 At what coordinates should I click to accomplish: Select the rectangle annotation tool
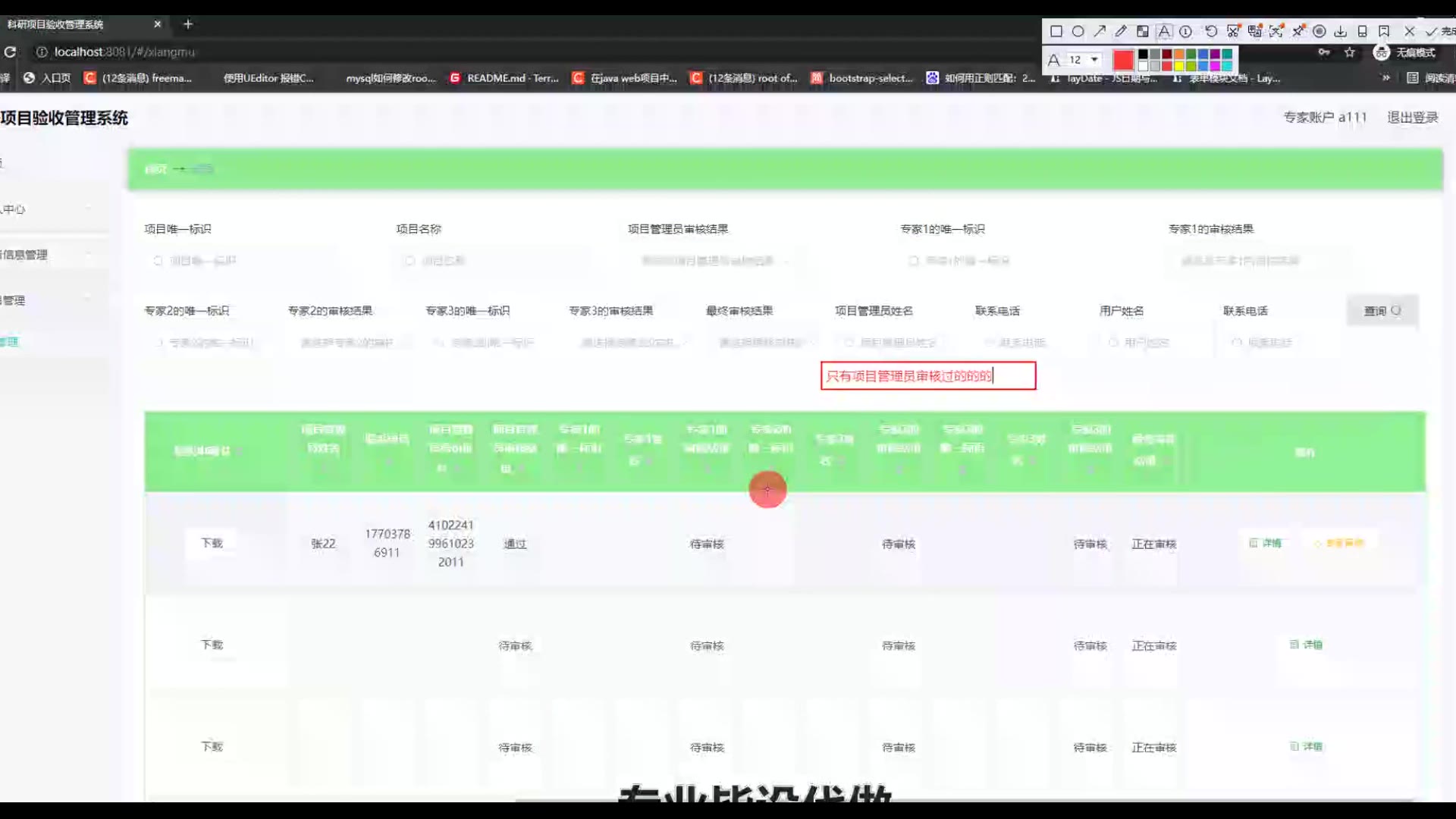coord(1056,31)
